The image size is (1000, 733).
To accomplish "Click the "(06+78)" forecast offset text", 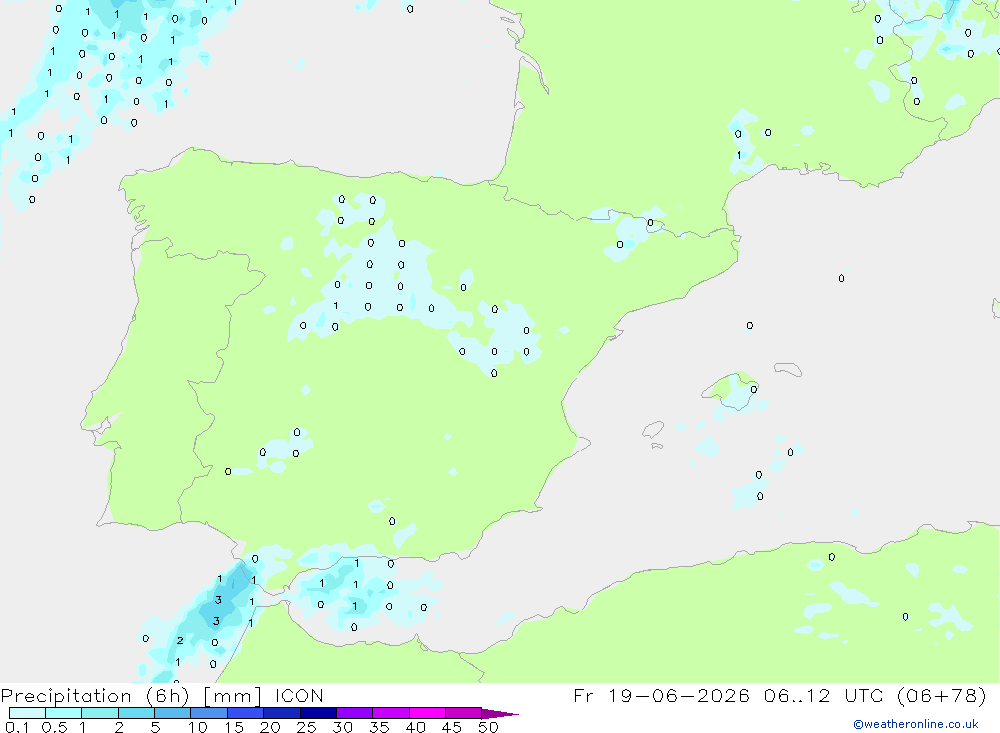I will tap(941, 695).
